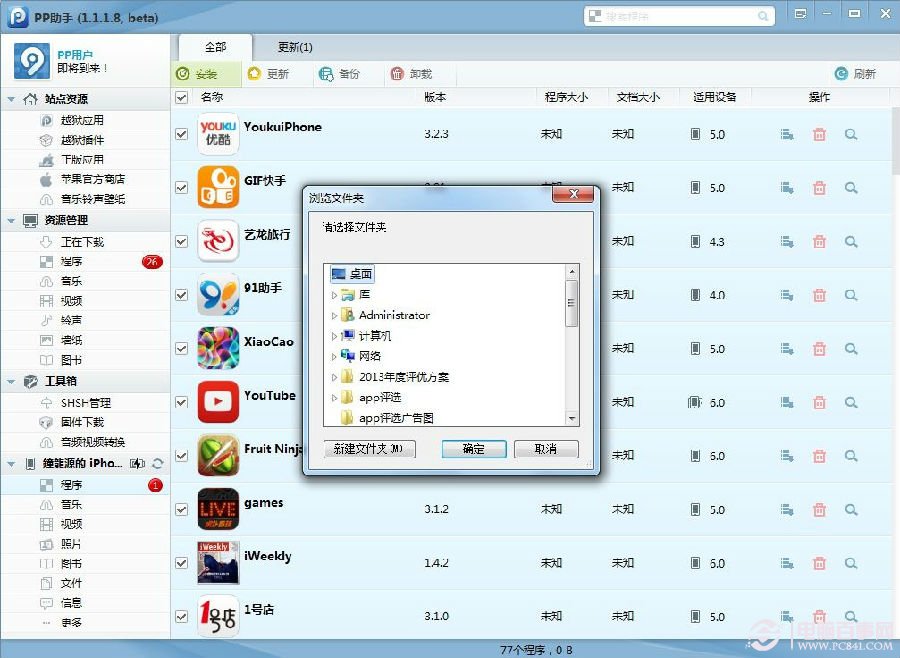The width and height of the screenshot is (900, 658).
Task: Collapse the 工具箱 sidebar section
Action: click(x=11, y=381)
